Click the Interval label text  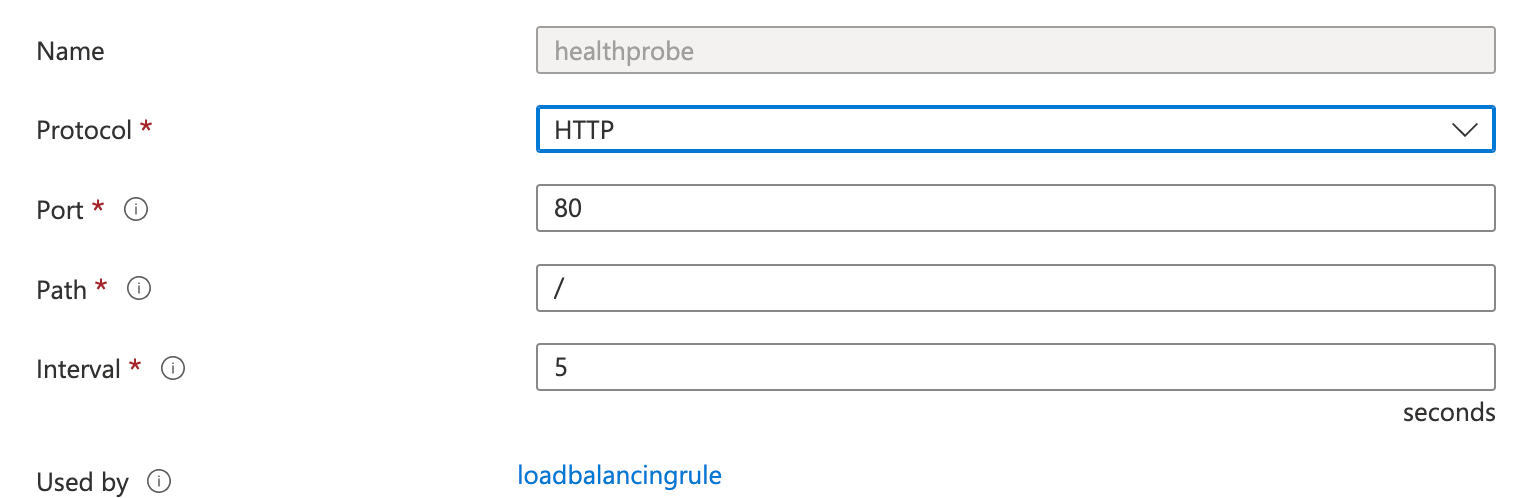[78, 369]
